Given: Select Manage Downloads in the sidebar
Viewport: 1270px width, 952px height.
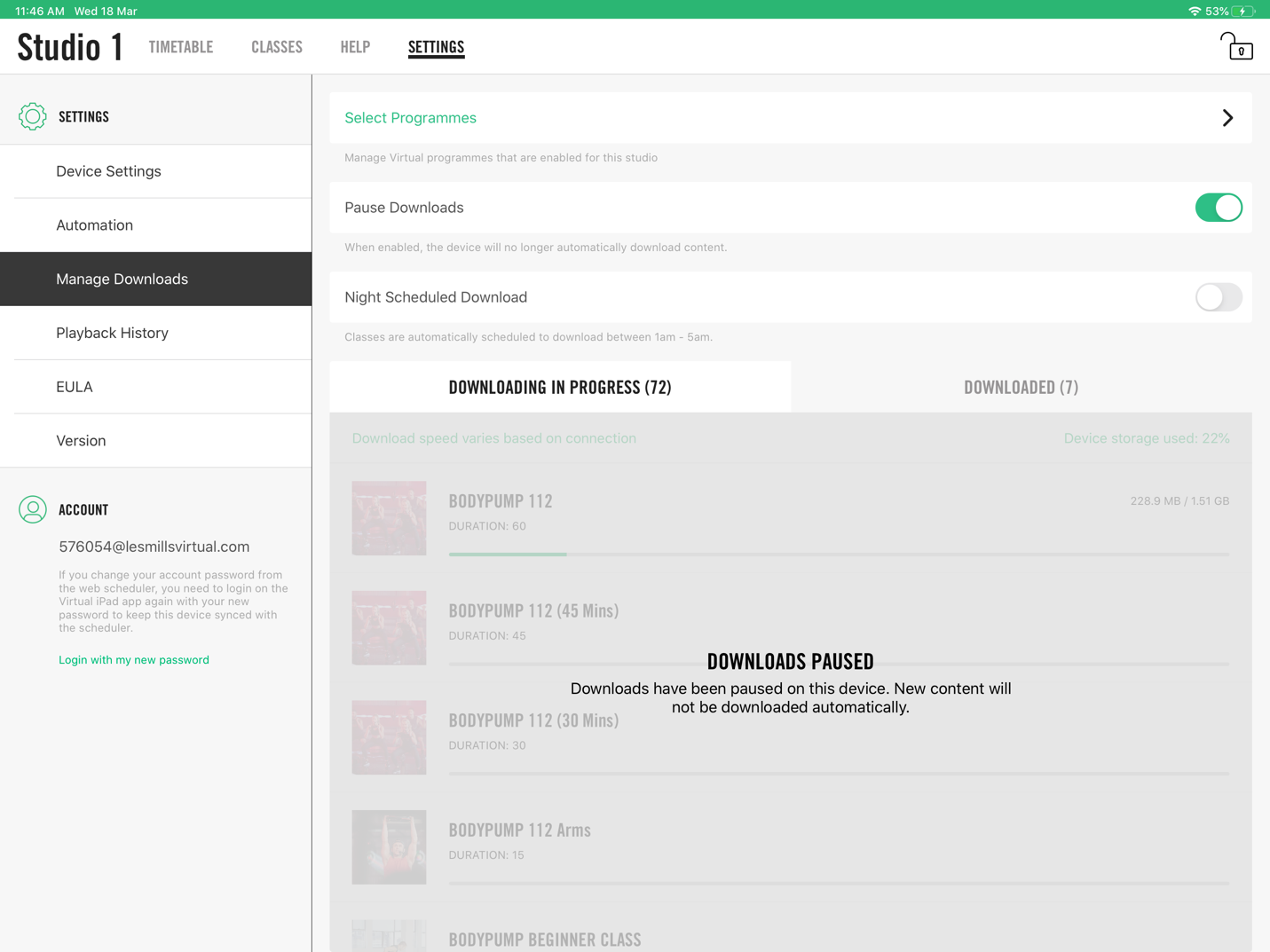Looking at the screenshot, I should coord(156,279).
